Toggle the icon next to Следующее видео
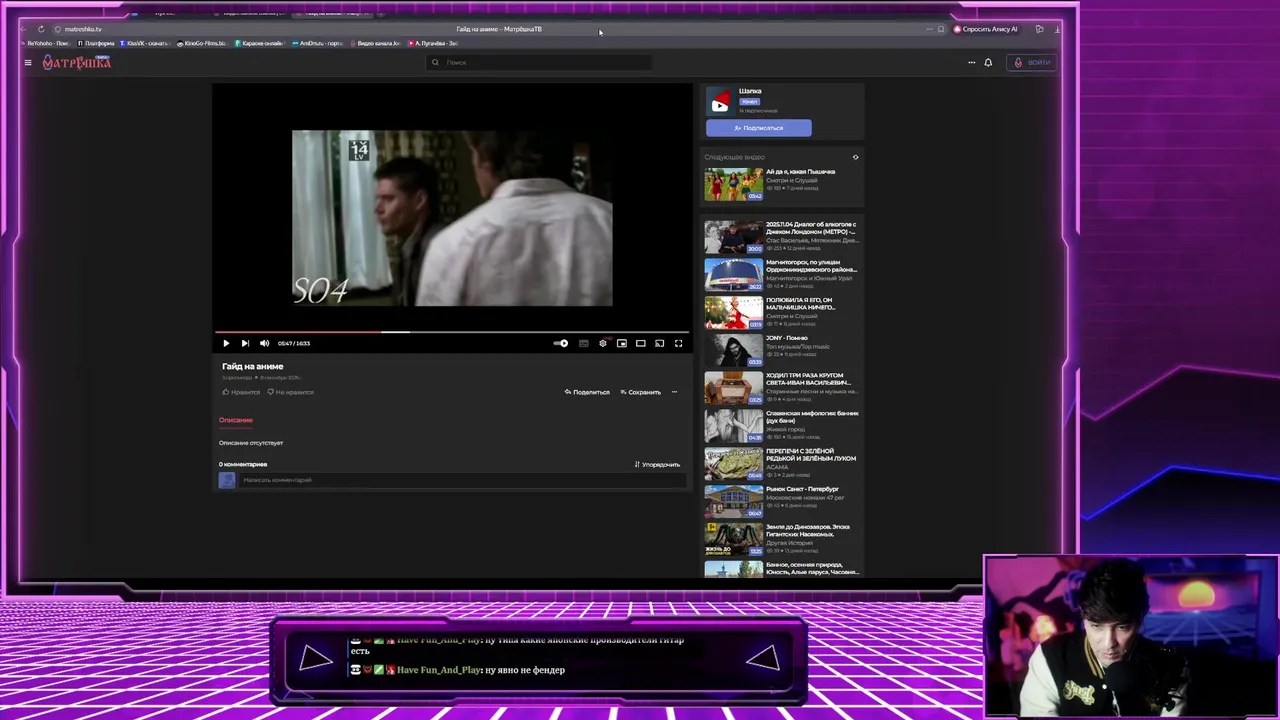1280x720 pixels. 855,157
